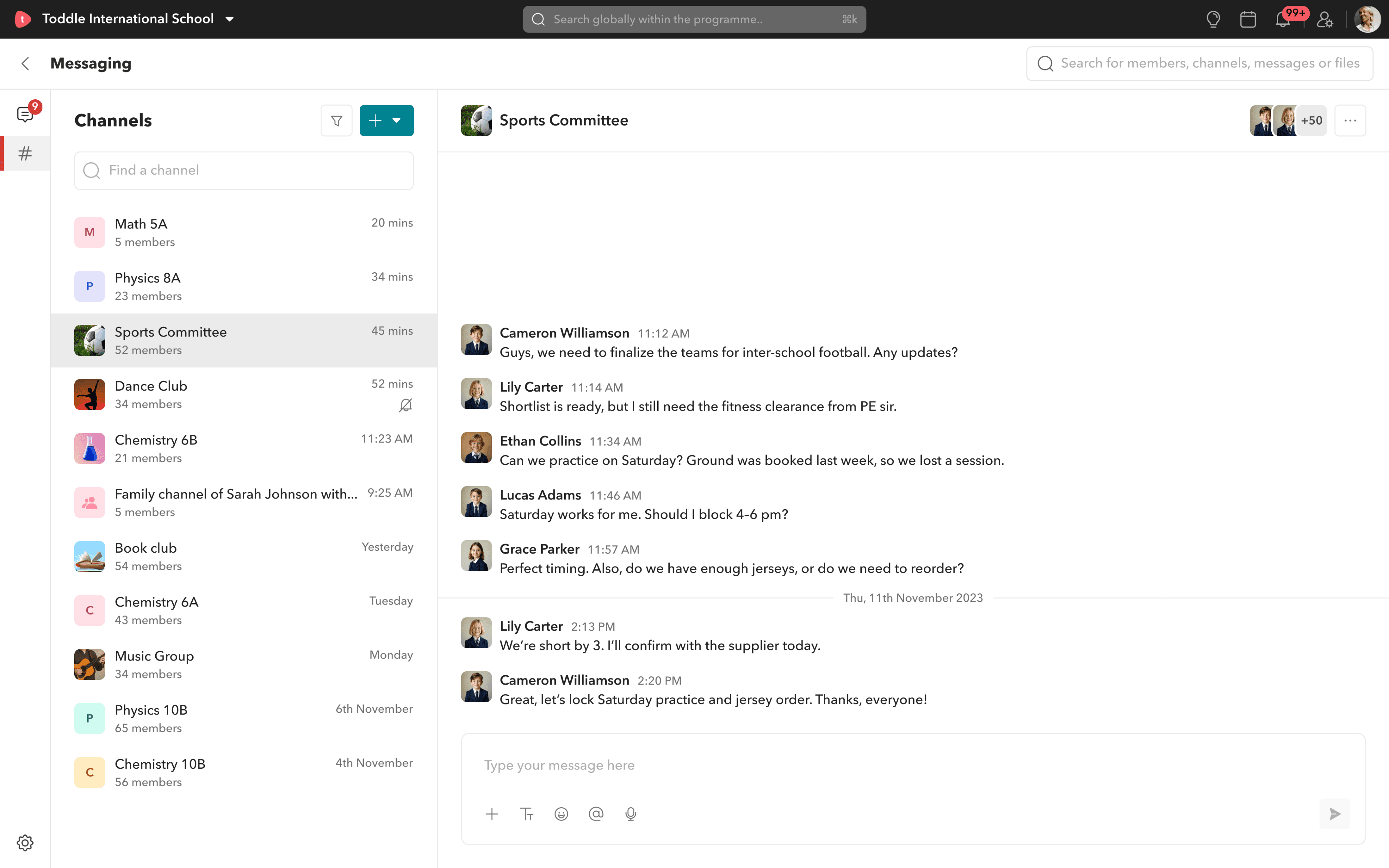Open the channel filter icon

[336, 121]
